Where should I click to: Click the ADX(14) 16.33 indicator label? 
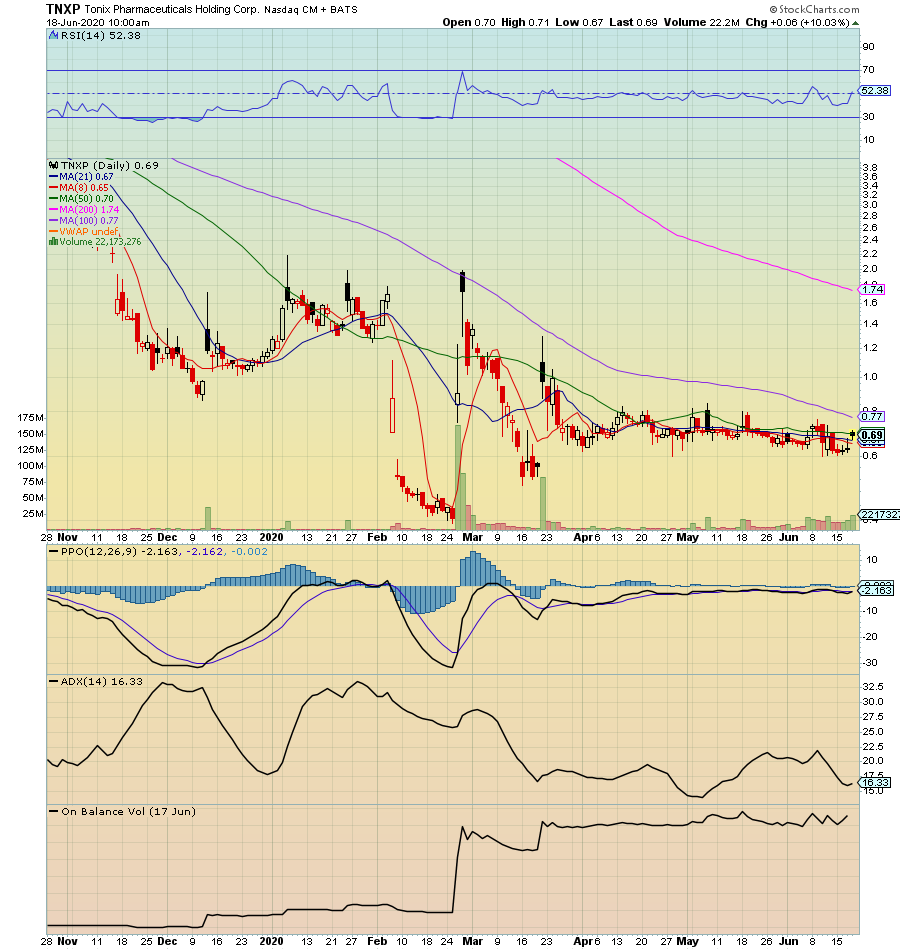click(102, 681)
